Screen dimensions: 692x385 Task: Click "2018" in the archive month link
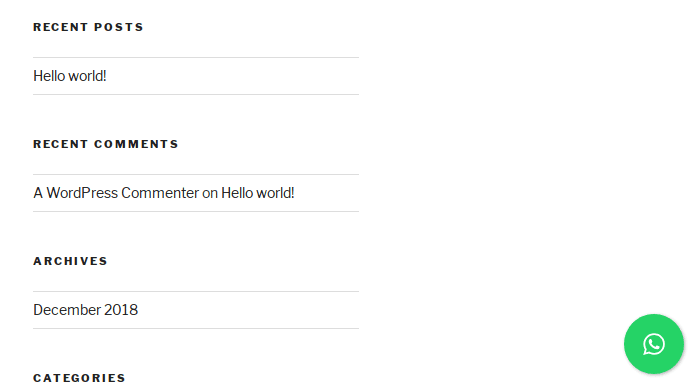(x=121, y=310)
